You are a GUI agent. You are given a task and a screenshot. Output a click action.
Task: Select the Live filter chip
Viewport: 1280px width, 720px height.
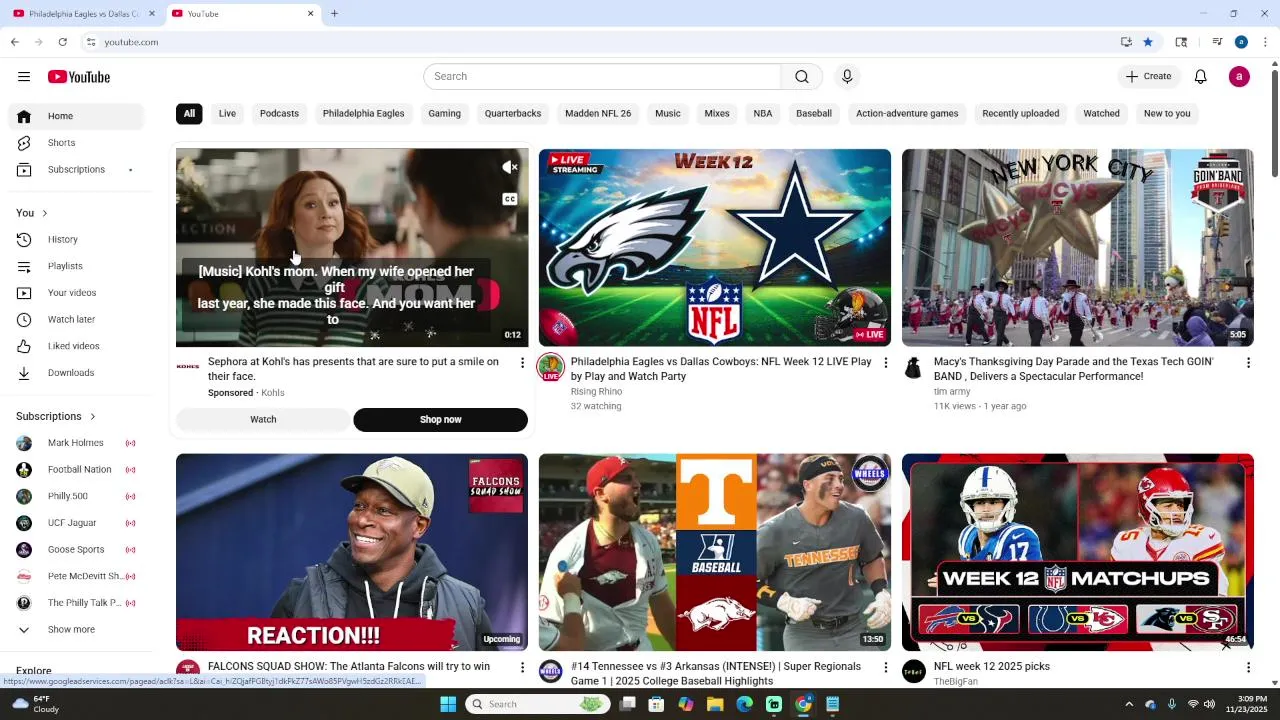click(x=227, y=114)
